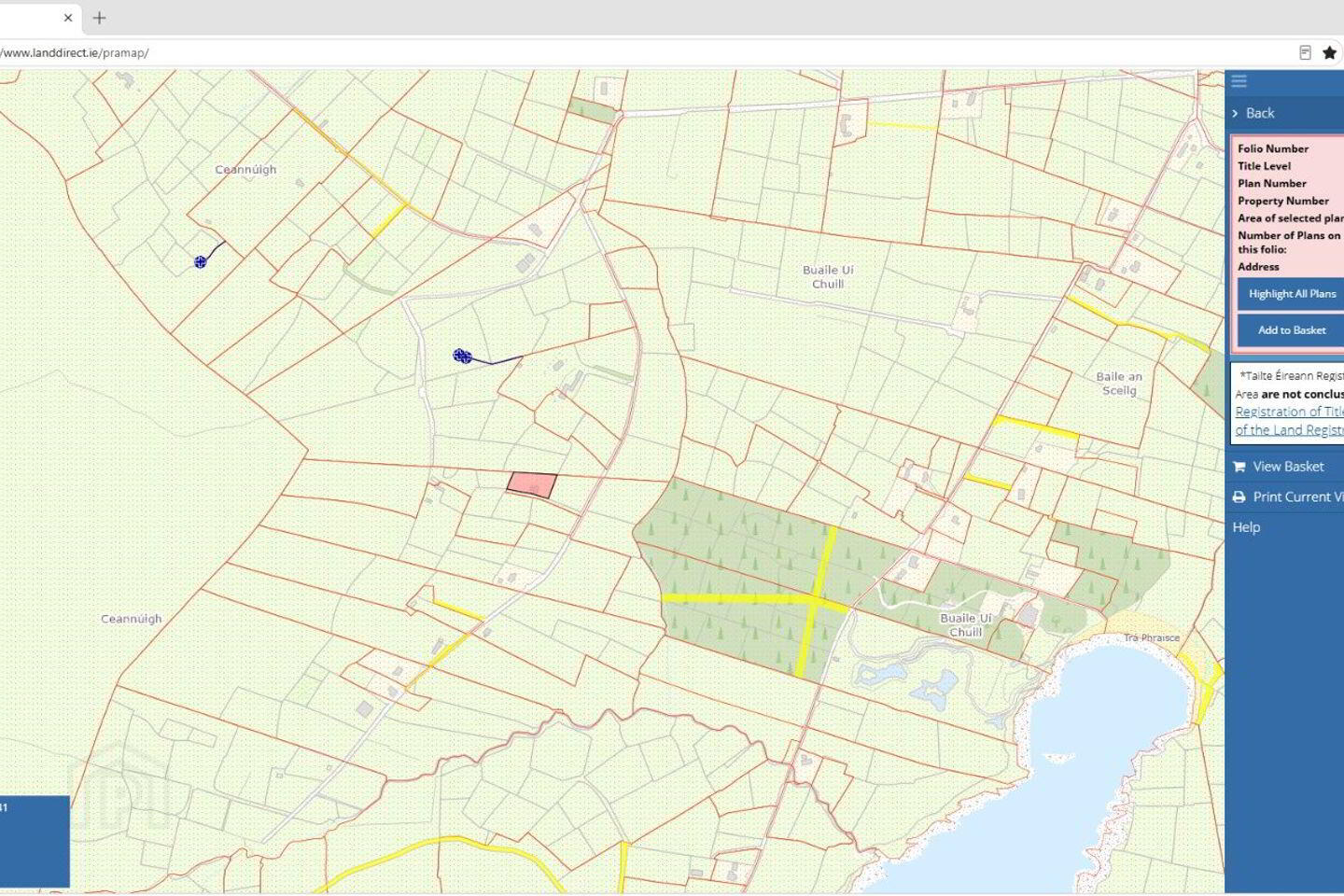Click the shopping cart basket icon
This screenshot has height=896, width=1344.
(x=1239, y=467)
